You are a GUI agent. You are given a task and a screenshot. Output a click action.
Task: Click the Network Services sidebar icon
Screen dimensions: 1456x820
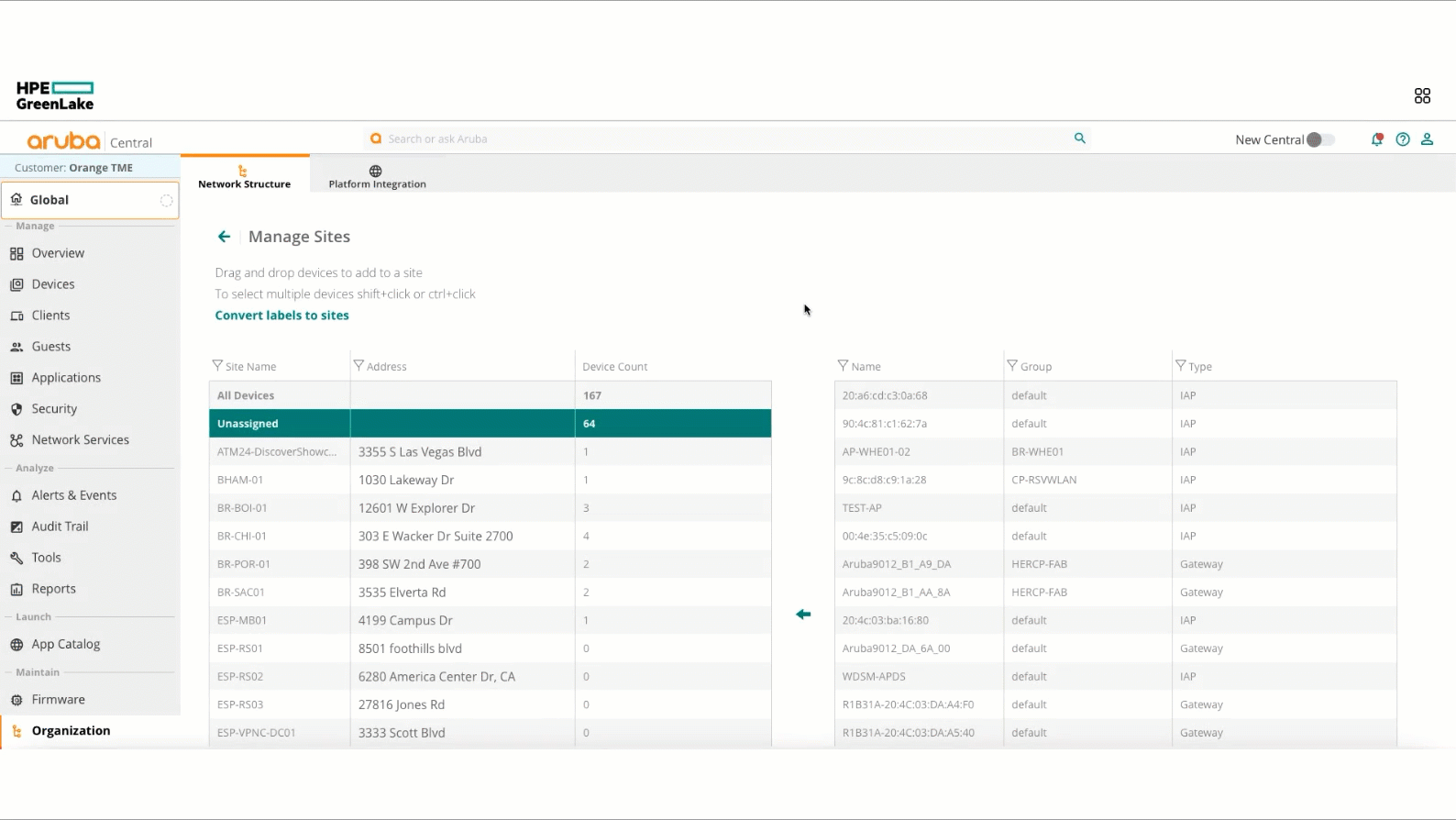click(17, 440)
